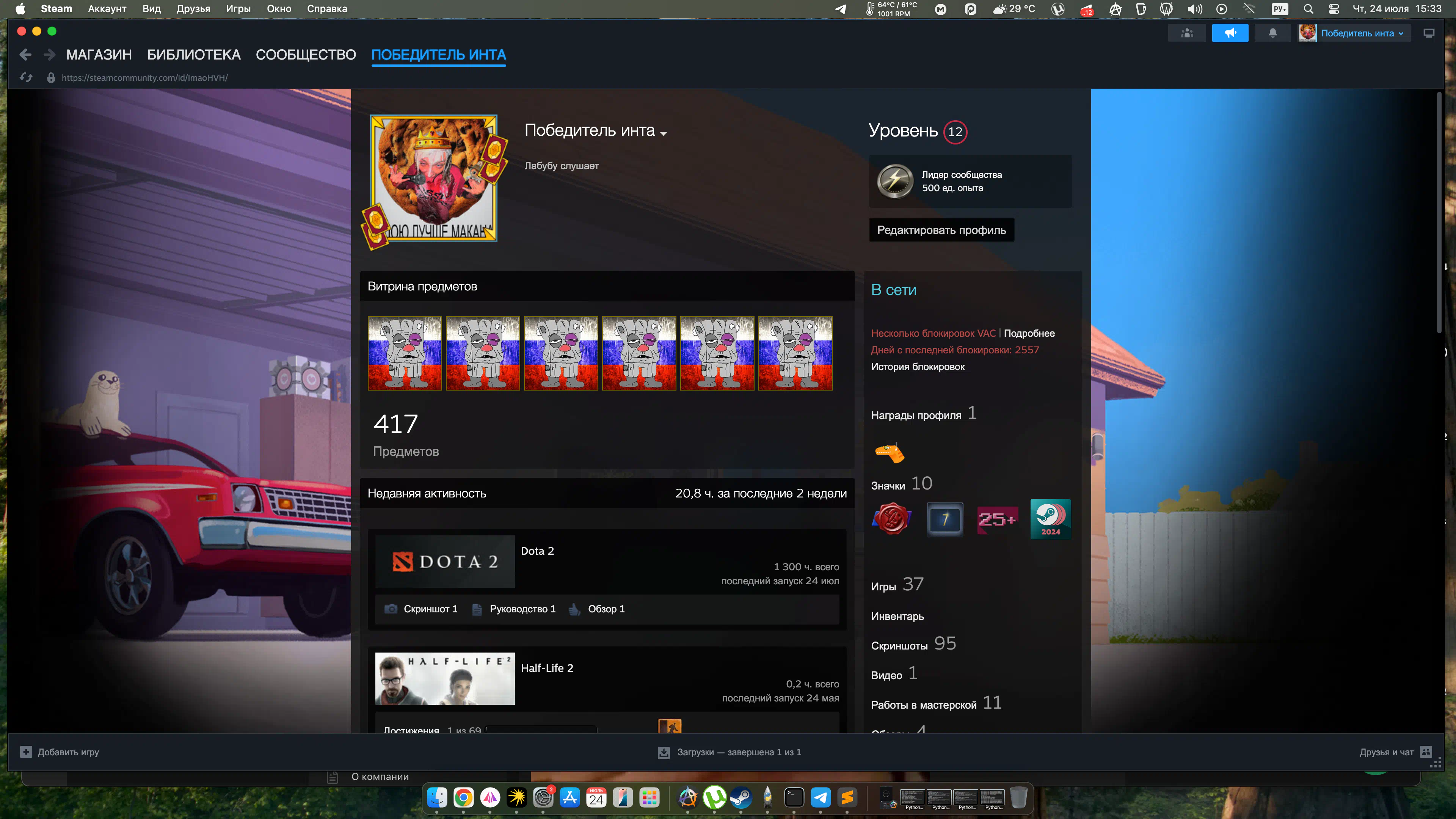Open the Подробнее VAC ban link
Image resolution: width=1456 pixels, height=819 pixels.
(1029, 334)
